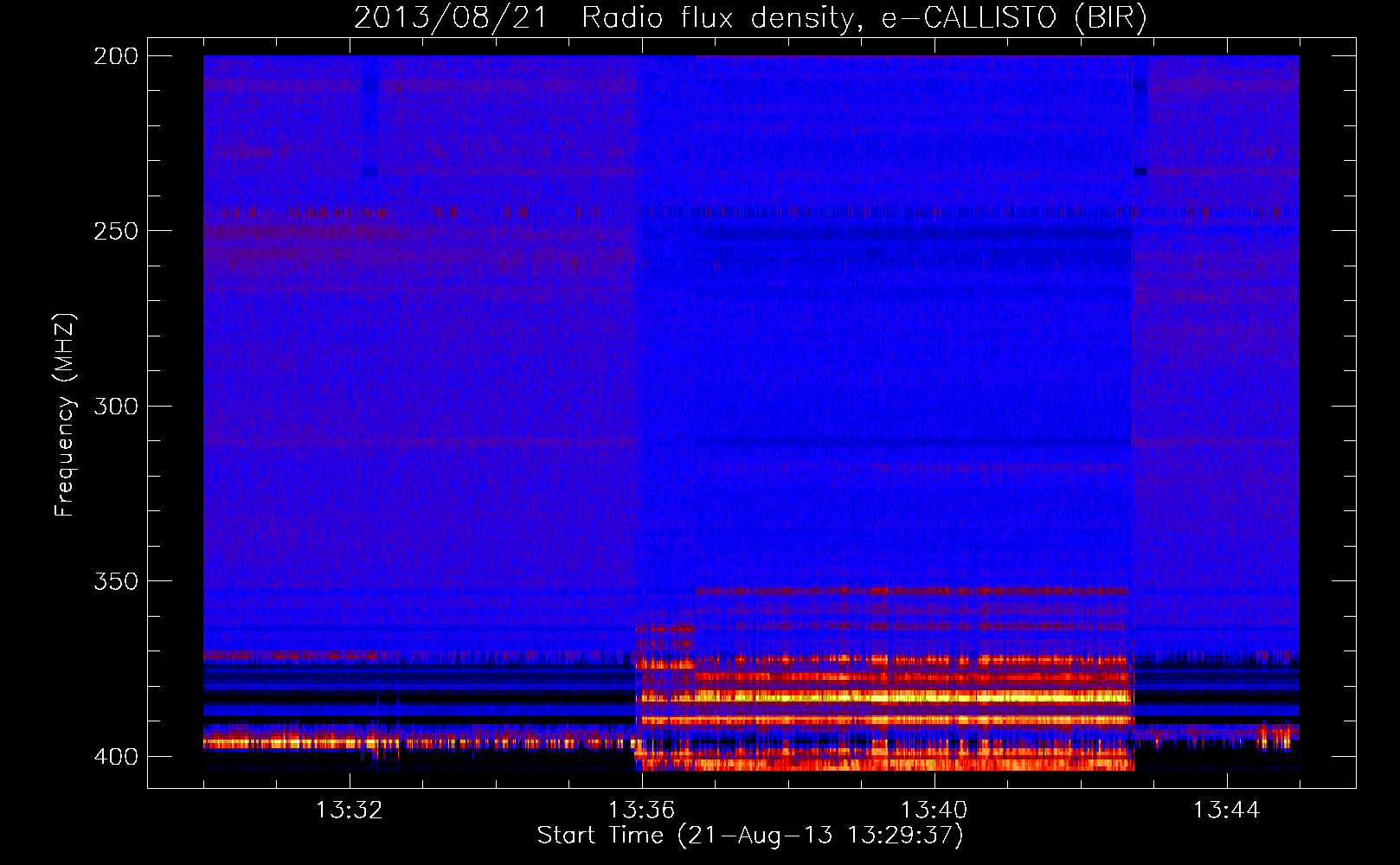Click the 'Frequency (MHZ)' y-axis label
The image size is (1400, 865).
click(65, 415)
